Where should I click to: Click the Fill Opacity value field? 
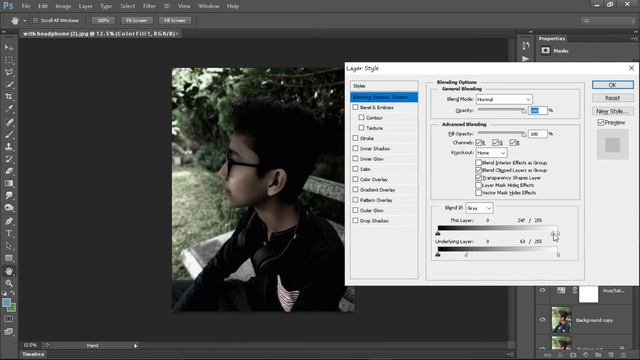pyautogui.click(x=538, y=134)
